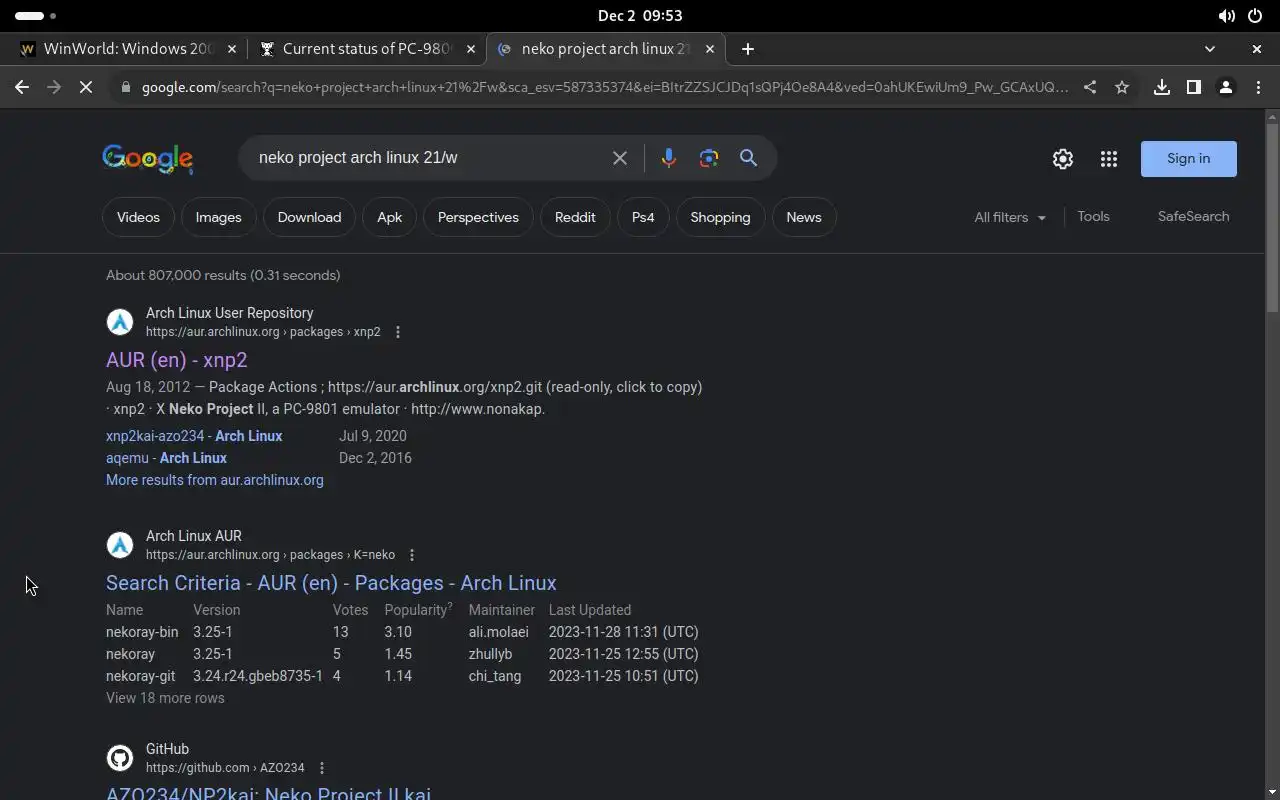Start voice search with microphone

tap(668, 158)
